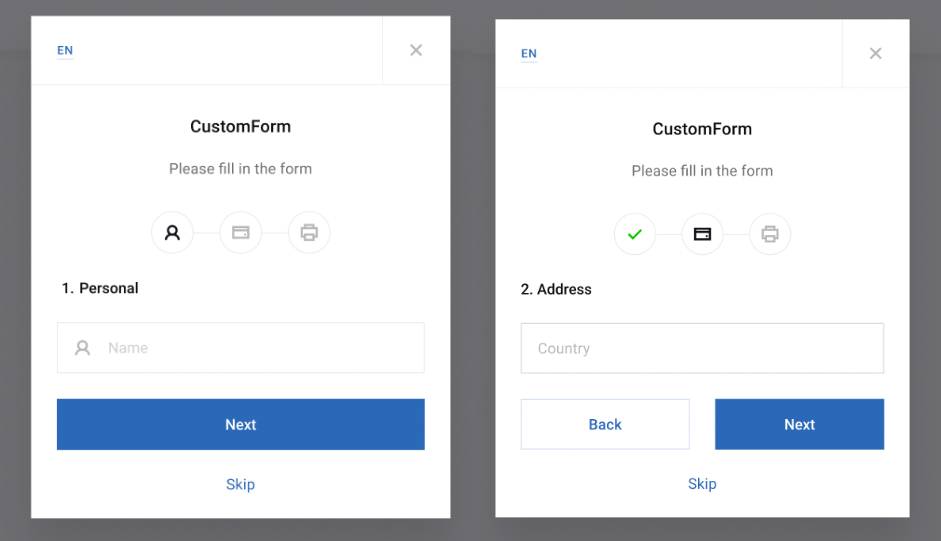The image size is (941, 541).
Task: Click the green checkmark step in right form
Action: pyautogui.click(x=634, y=234)
